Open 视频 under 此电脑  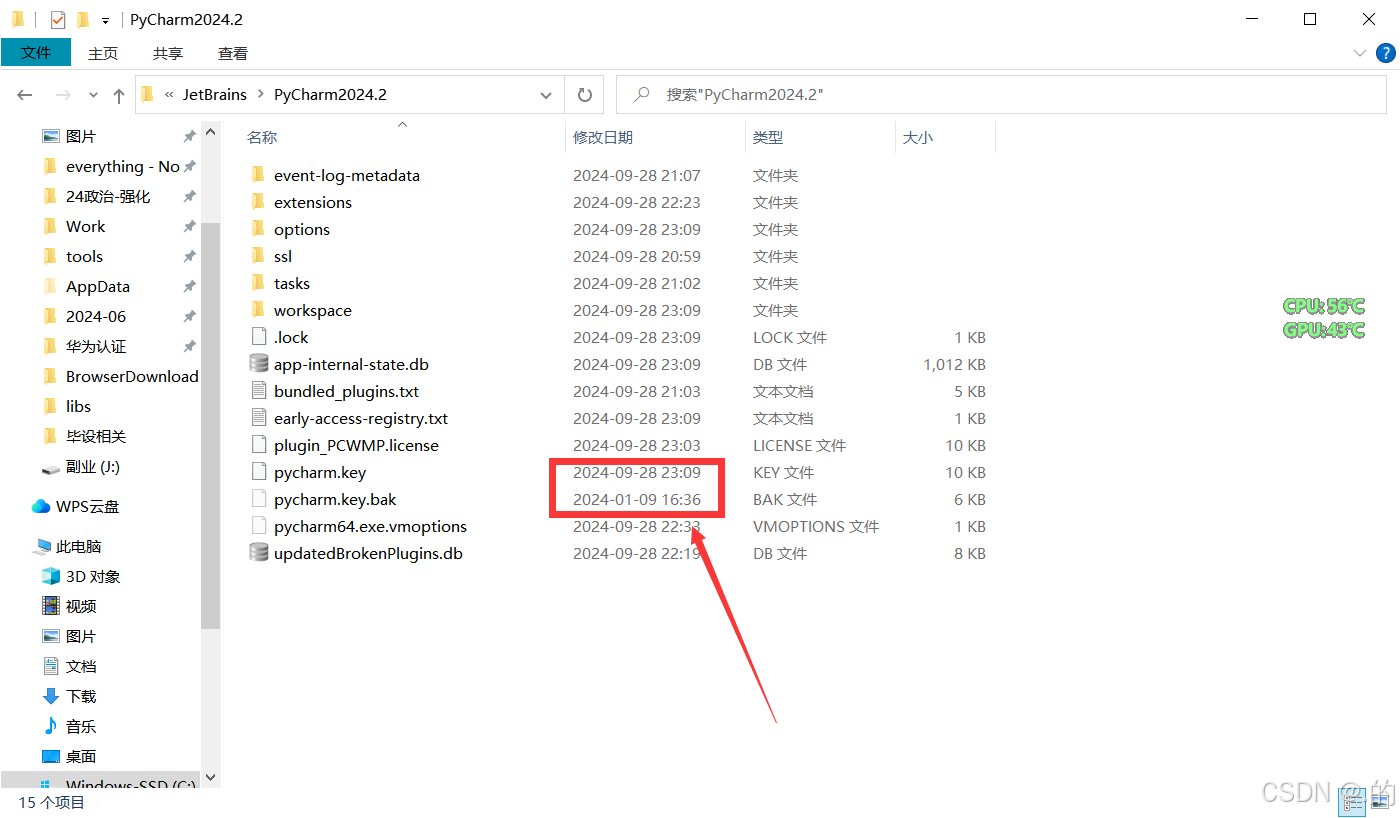[x=81, y=606]
